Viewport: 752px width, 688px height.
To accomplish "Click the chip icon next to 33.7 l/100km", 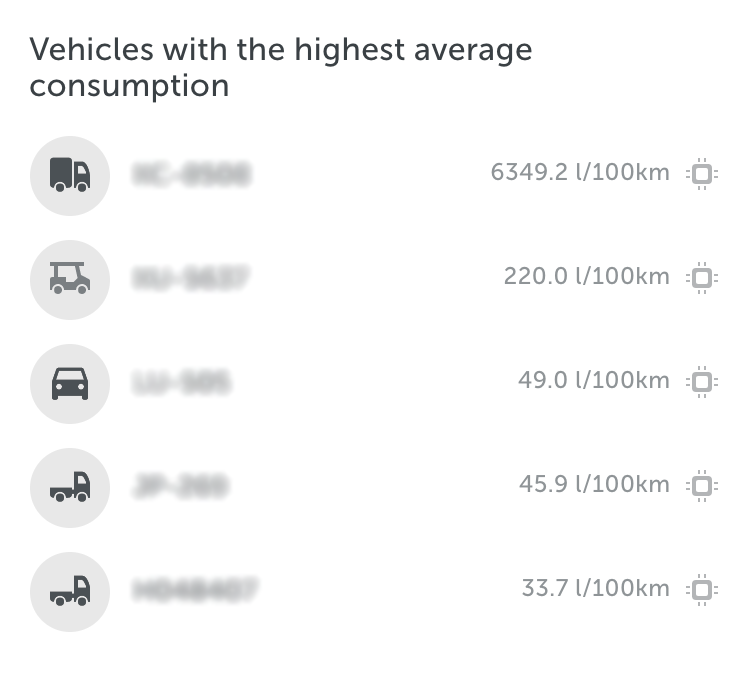I will 702,590.
